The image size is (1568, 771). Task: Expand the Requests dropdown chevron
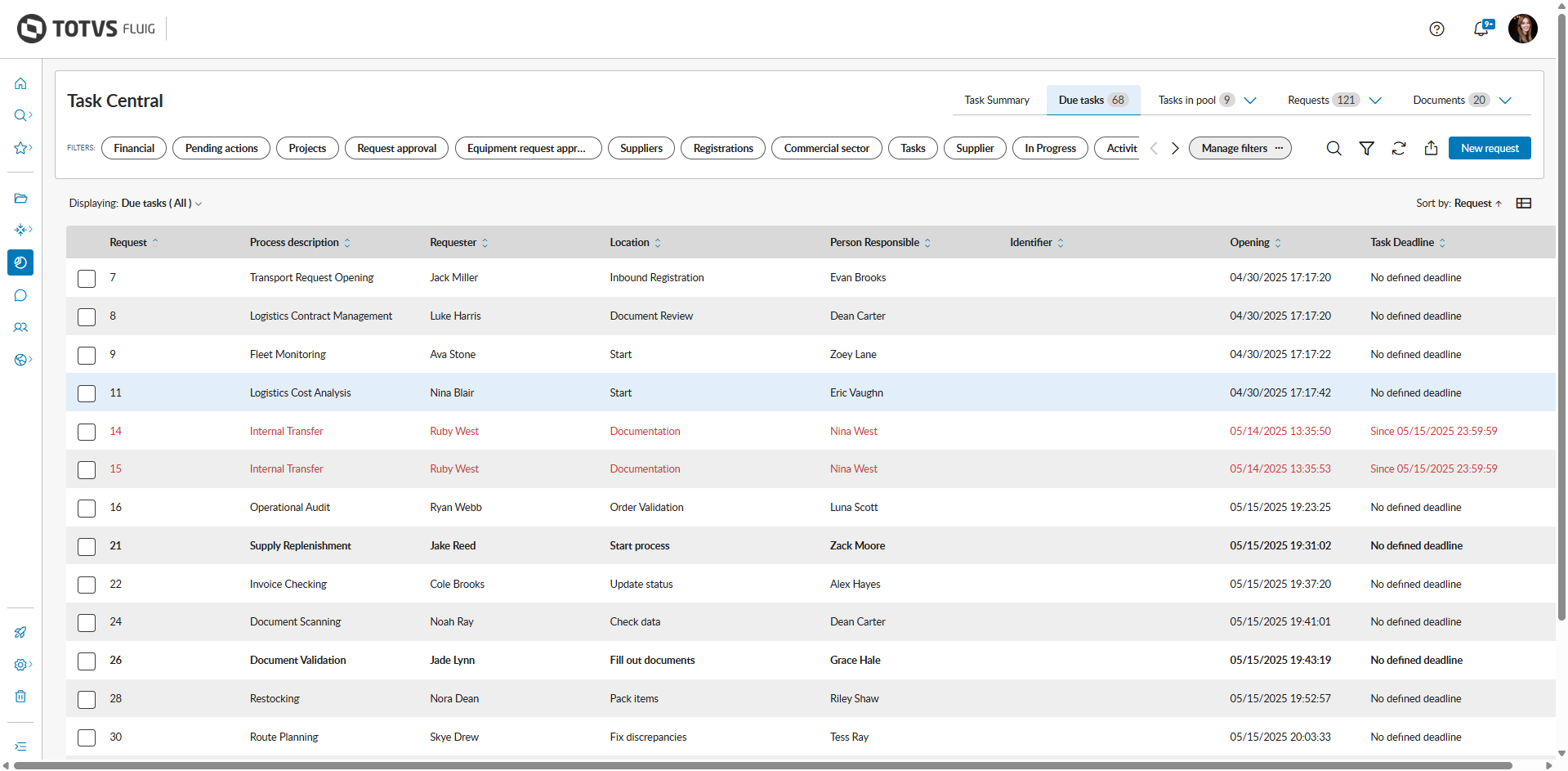(x=1375, y=101)
